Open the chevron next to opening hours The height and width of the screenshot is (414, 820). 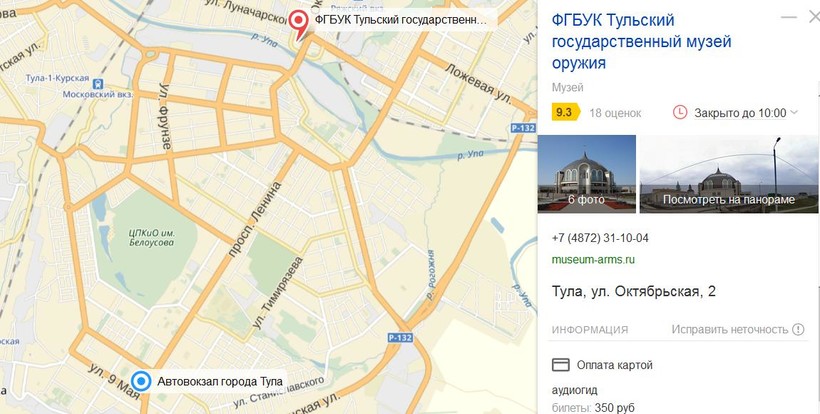793,112
